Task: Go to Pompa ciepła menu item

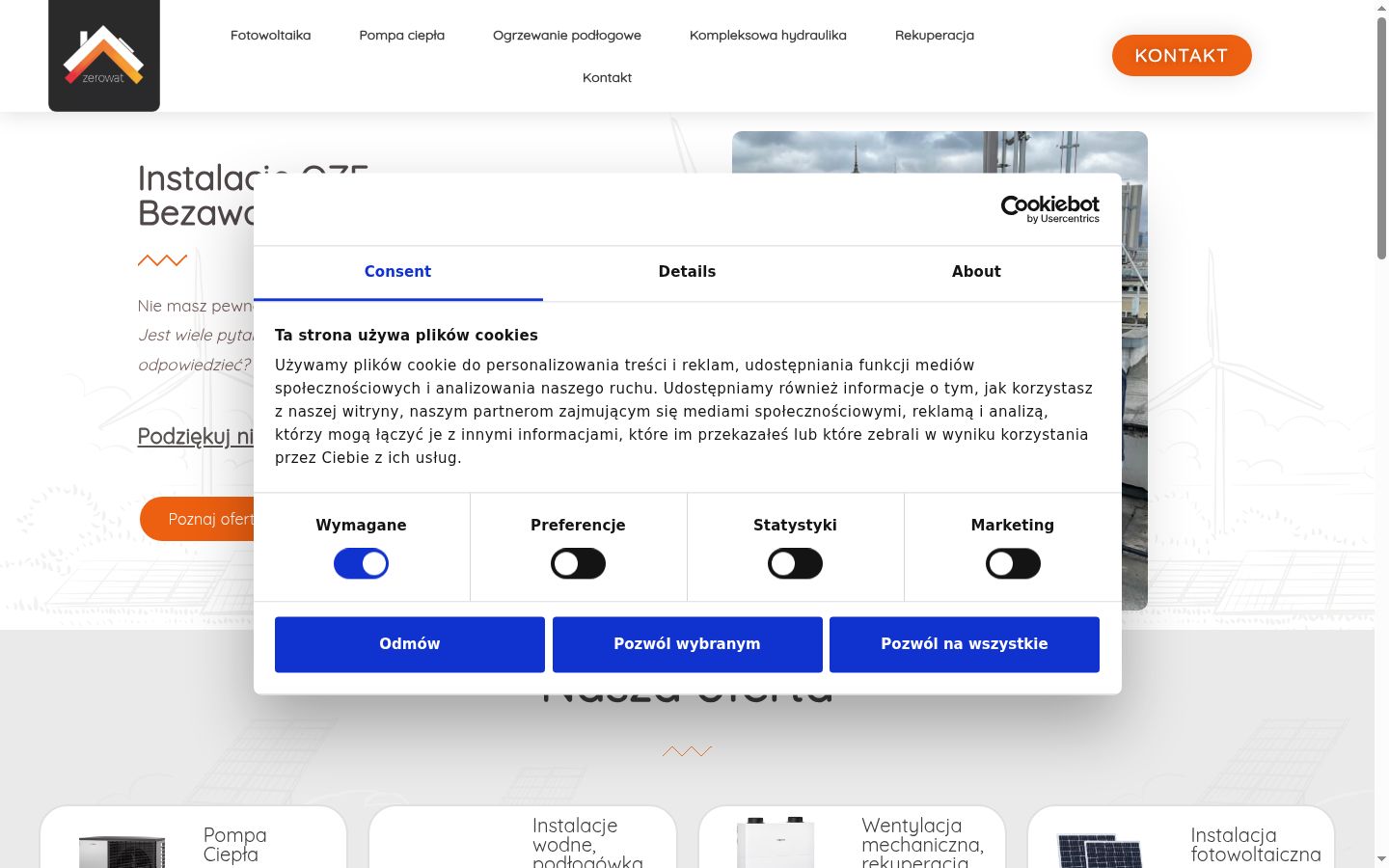Action: [x=402, y=35]
